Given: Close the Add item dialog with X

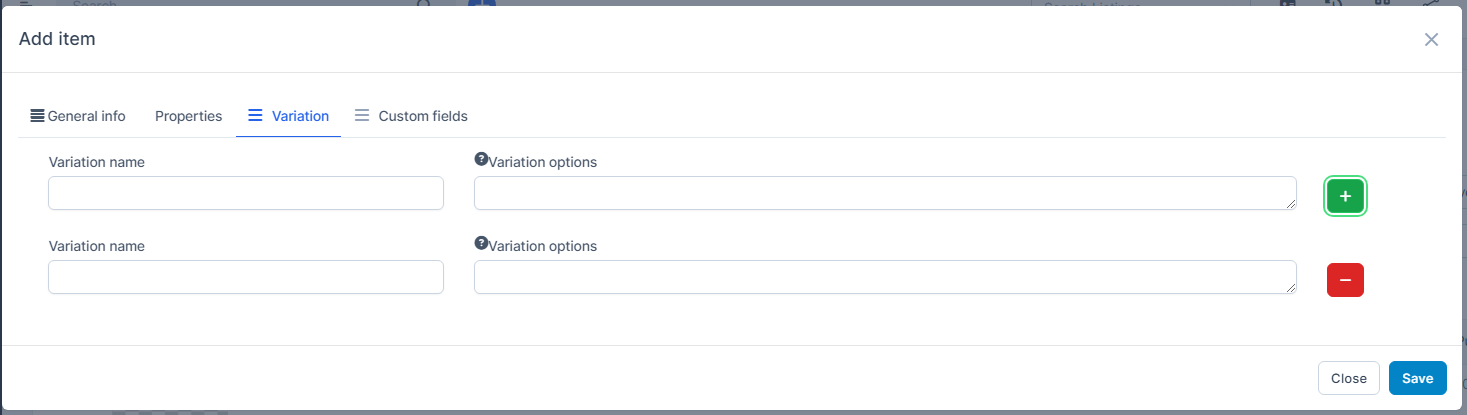Looking at the screenshot, I should [x=1431, y=39].
